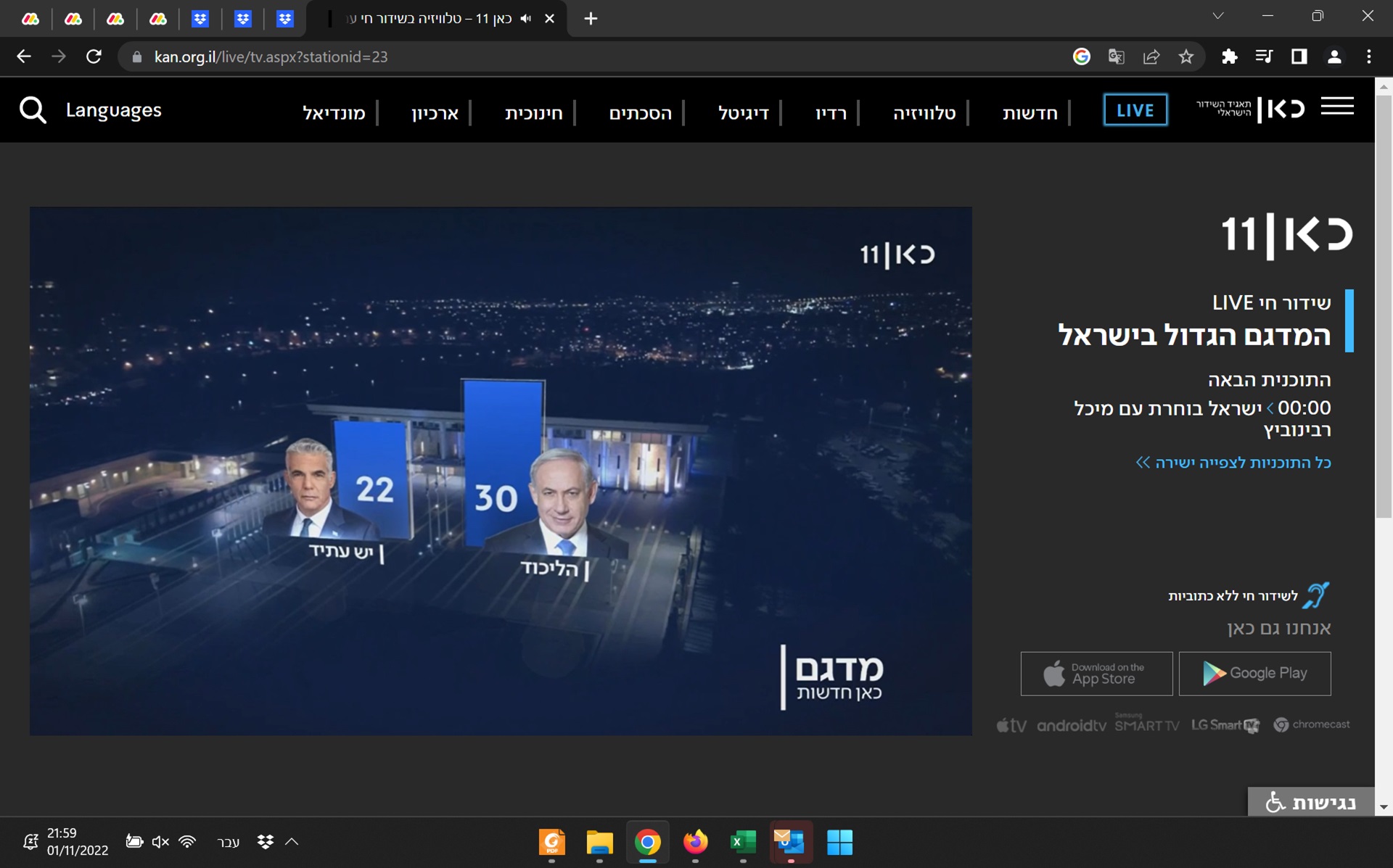The height and width of the screenshot is (868, 1393).
Task: Bookmark this page with star icon
Action: [x=1186, y=57]
